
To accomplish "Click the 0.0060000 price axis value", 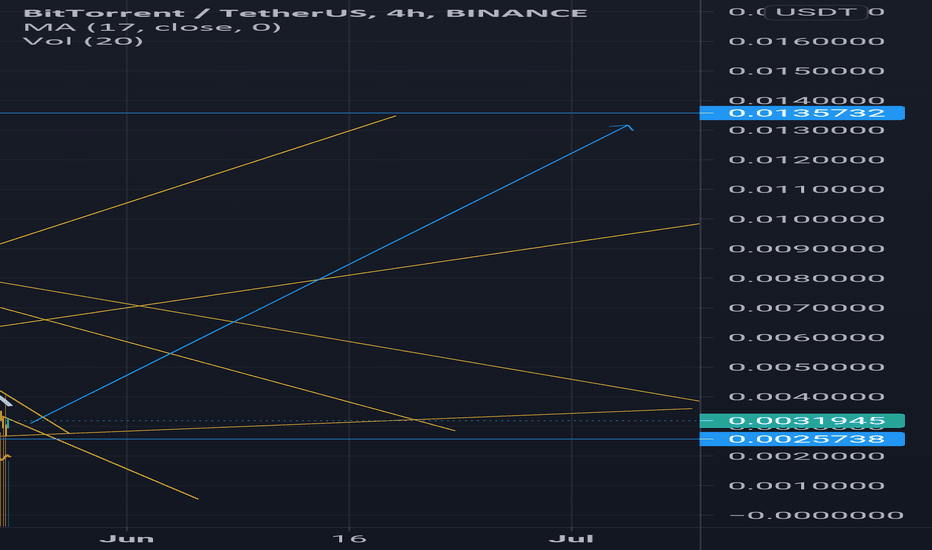I will point(807,337).
